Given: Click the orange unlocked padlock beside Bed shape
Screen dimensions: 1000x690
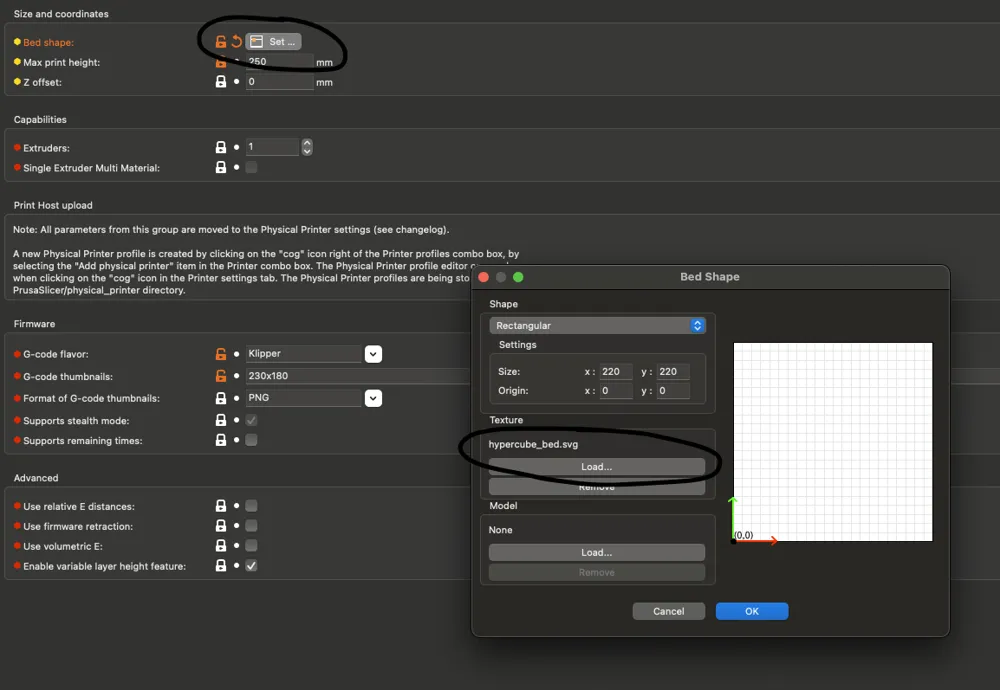Looking at the screenshot, I should 221,42.
